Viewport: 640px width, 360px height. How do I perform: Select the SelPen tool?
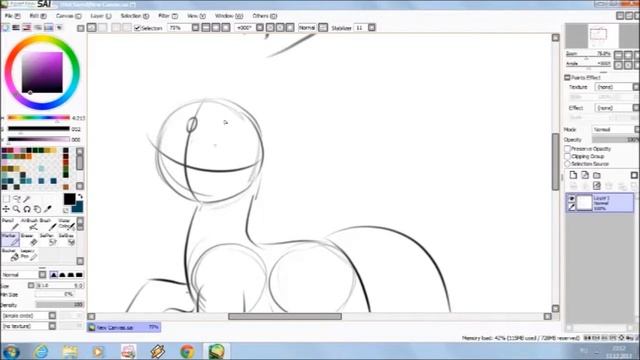pos(48,240)
